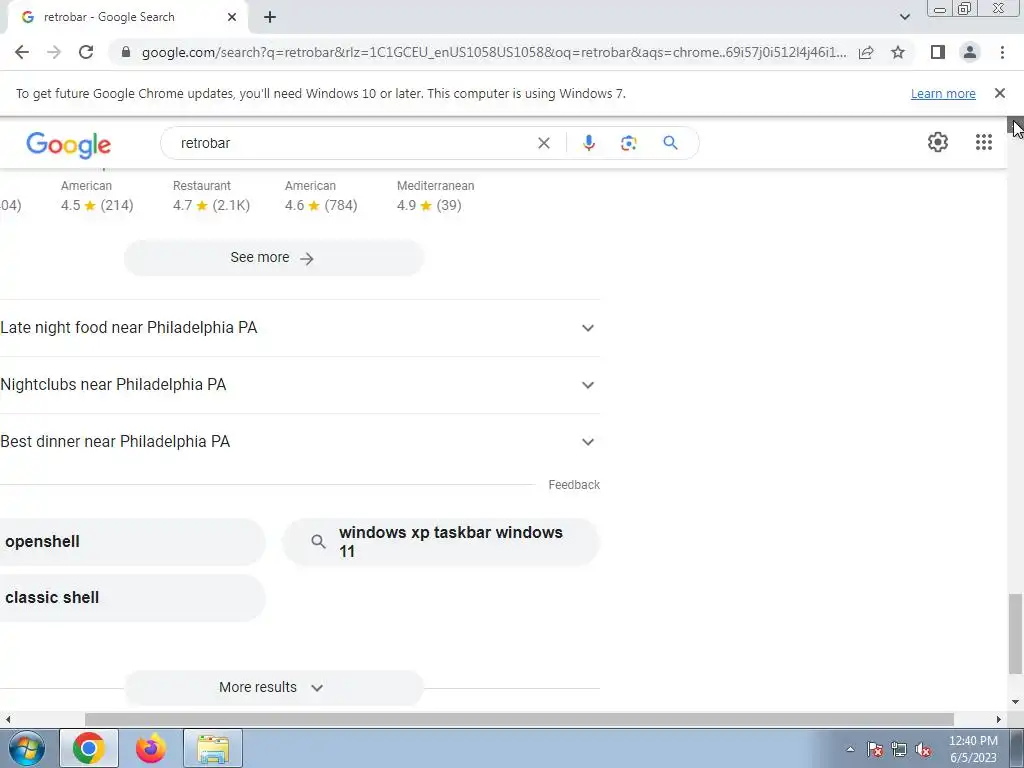Screen dimensions: 1024x768
Task: Search related term classic shell
Action: (x=131, y=598)
